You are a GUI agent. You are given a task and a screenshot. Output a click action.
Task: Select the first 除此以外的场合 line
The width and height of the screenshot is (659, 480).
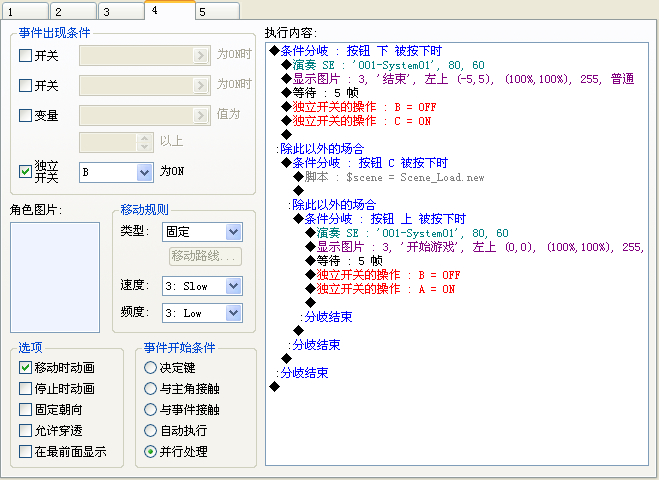pyautogui.click(x=320, y=149)
